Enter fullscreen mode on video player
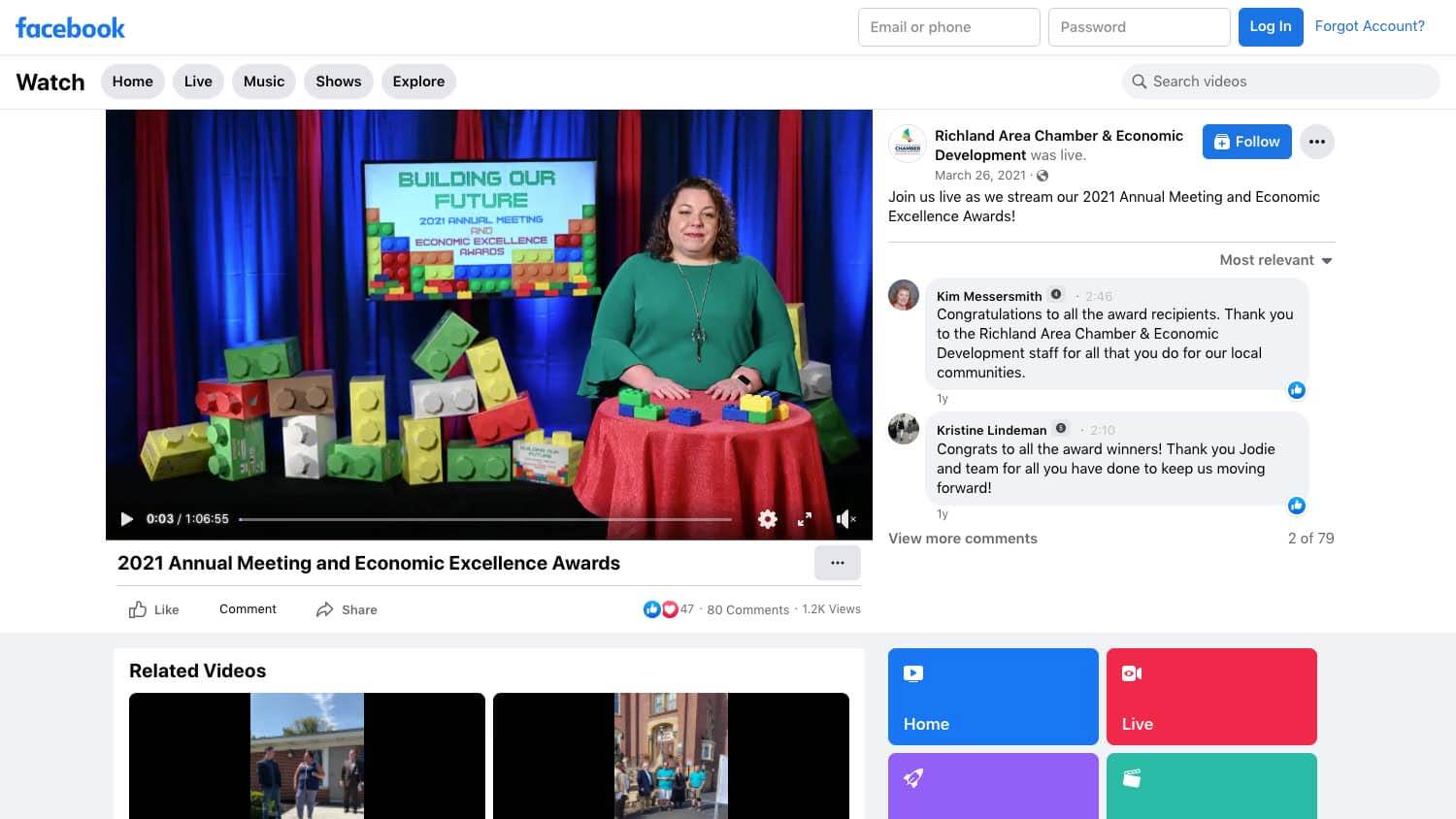 [805, 519]
